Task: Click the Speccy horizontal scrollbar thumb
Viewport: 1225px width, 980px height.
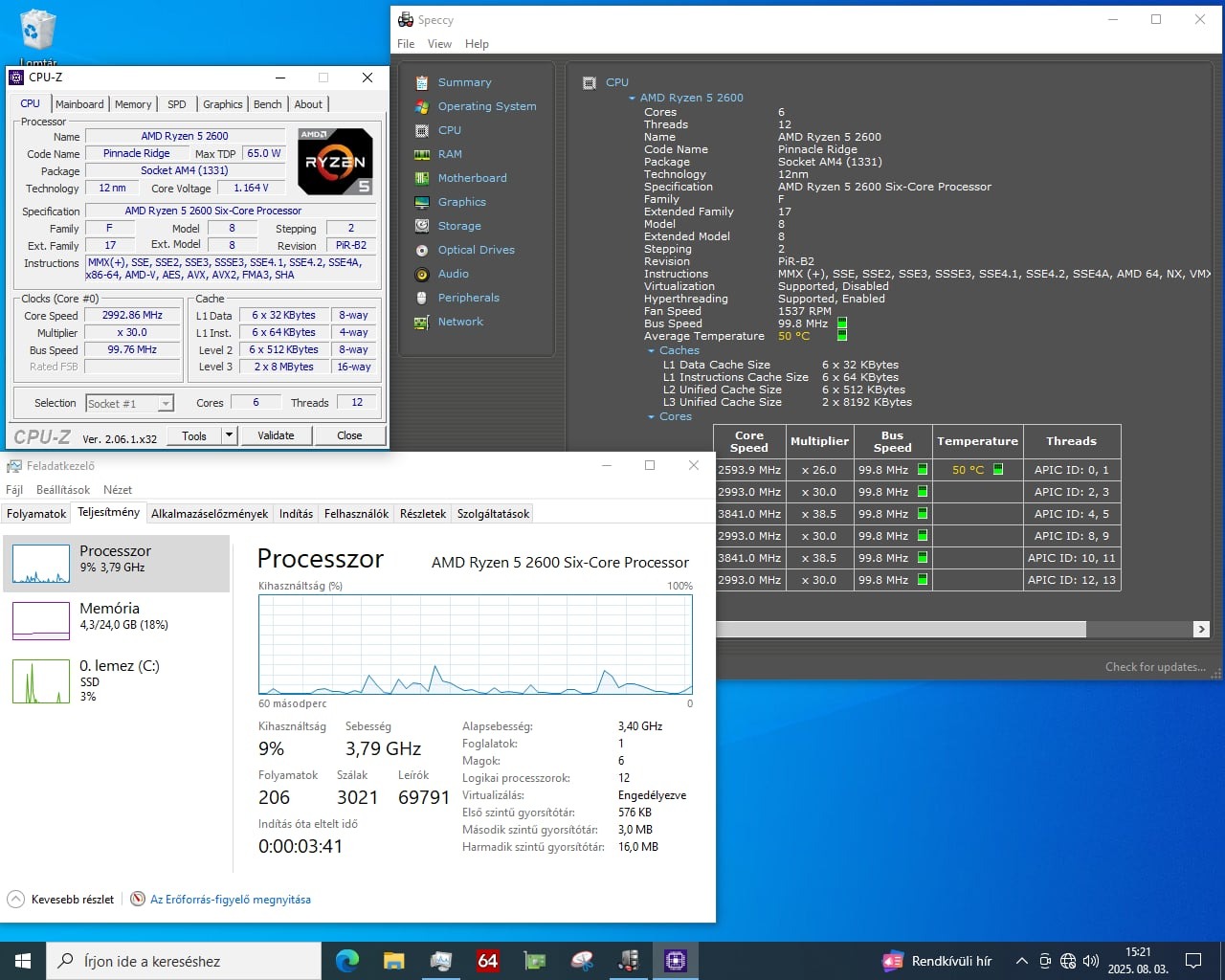Action: (900, 629)
